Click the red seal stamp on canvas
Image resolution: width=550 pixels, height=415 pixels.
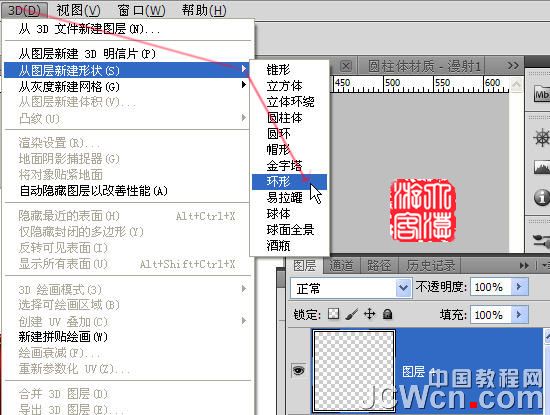point(423,210)
